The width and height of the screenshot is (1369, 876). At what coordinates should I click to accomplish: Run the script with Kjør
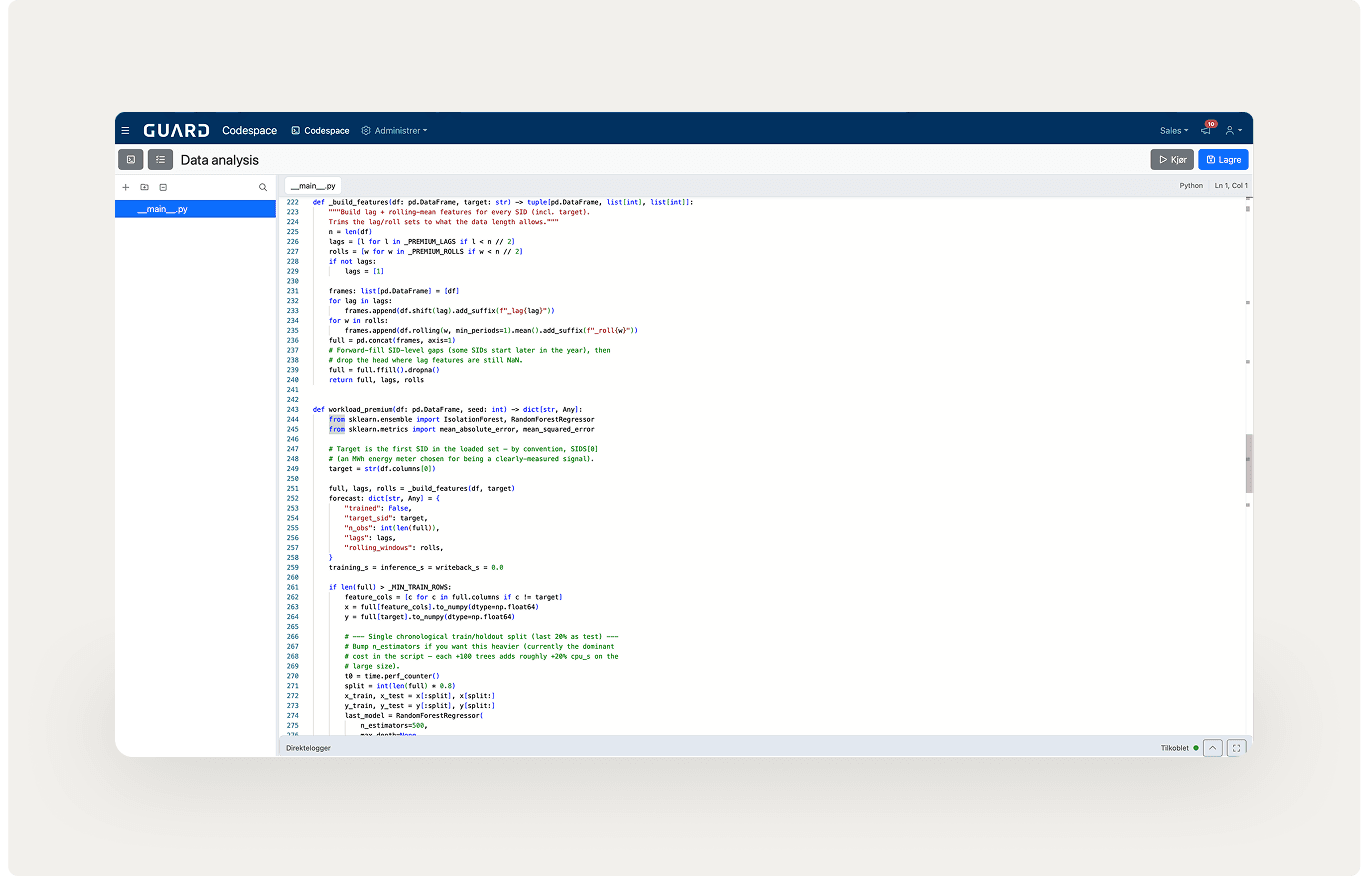pos(1173,160)
